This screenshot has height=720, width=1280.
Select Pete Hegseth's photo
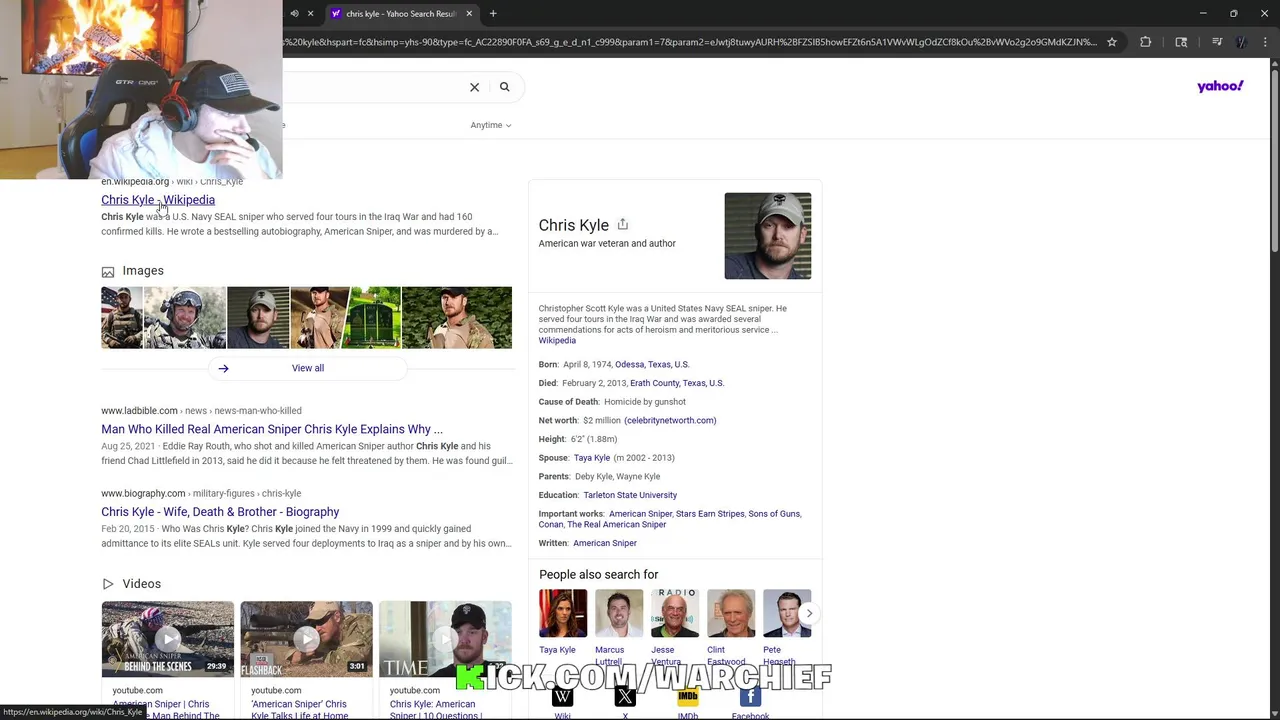787,613
